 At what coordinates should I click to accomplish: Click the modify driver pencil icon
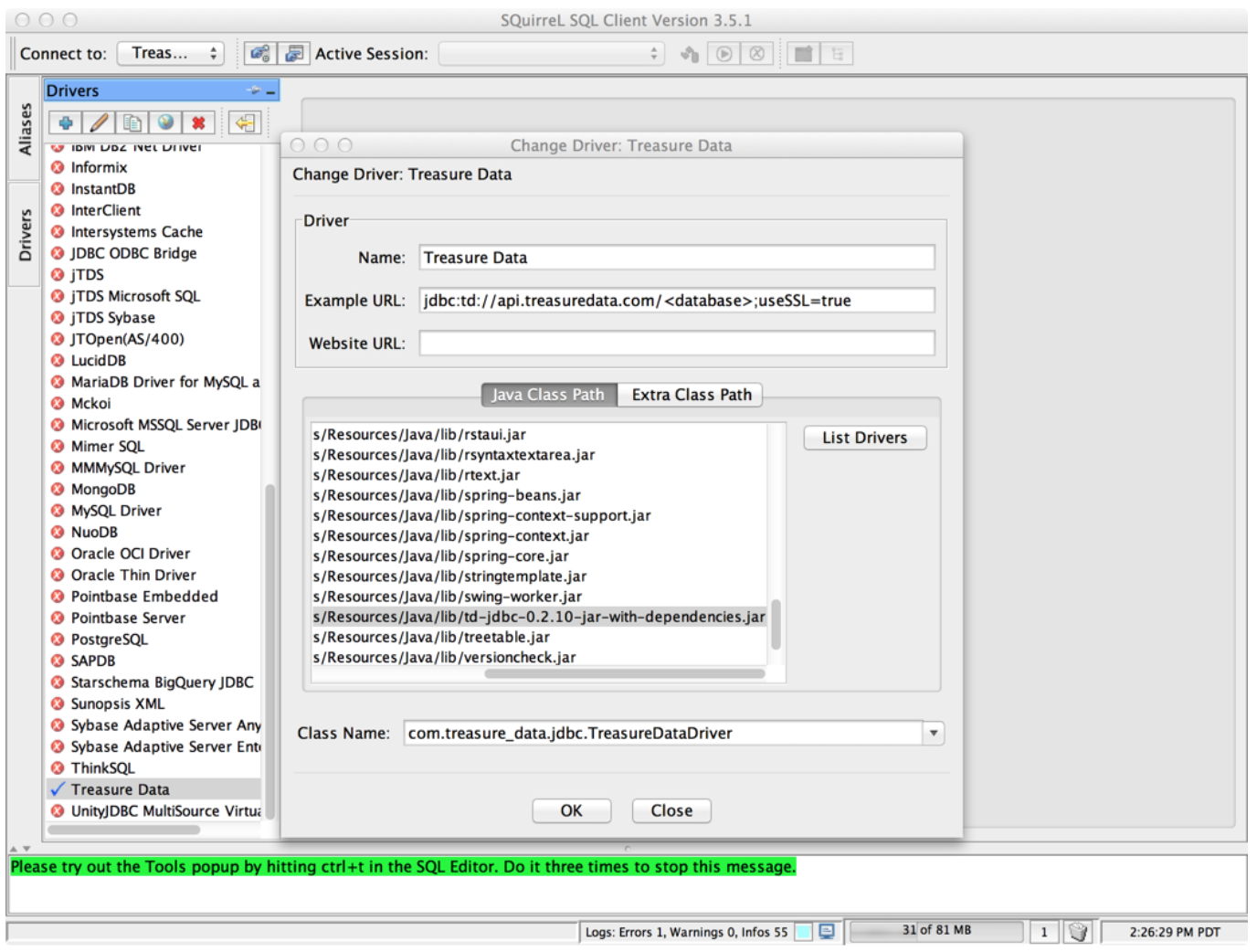coord(99,123)
